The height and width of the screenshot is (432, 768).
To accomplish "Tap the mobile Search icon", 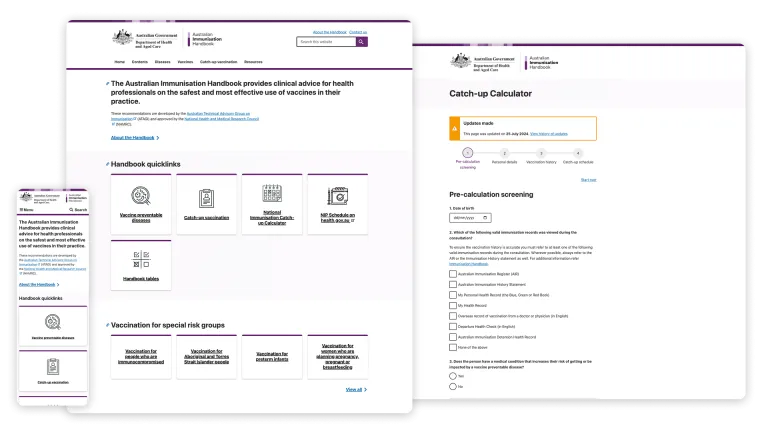I will [71, 210].
